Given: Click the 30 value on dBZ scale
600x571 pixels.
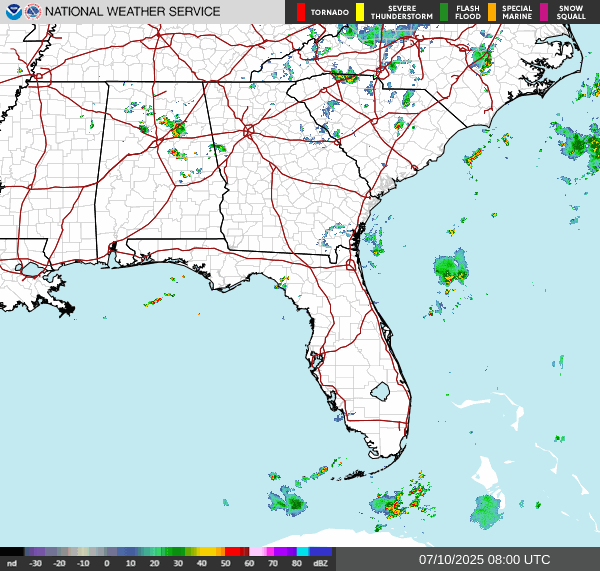Looking at the screenshot, I should tap(178, 563).
